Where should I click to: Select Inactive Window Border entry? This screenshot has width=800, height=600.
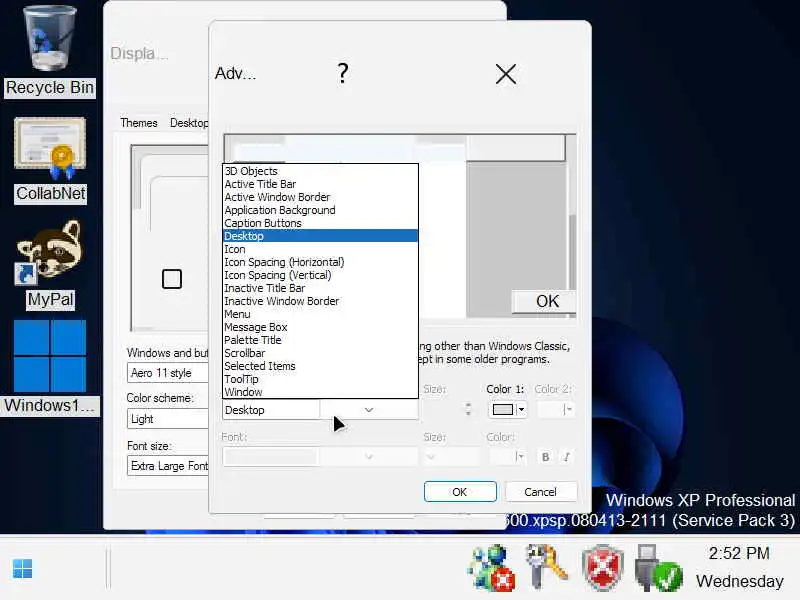pos(320,301)
